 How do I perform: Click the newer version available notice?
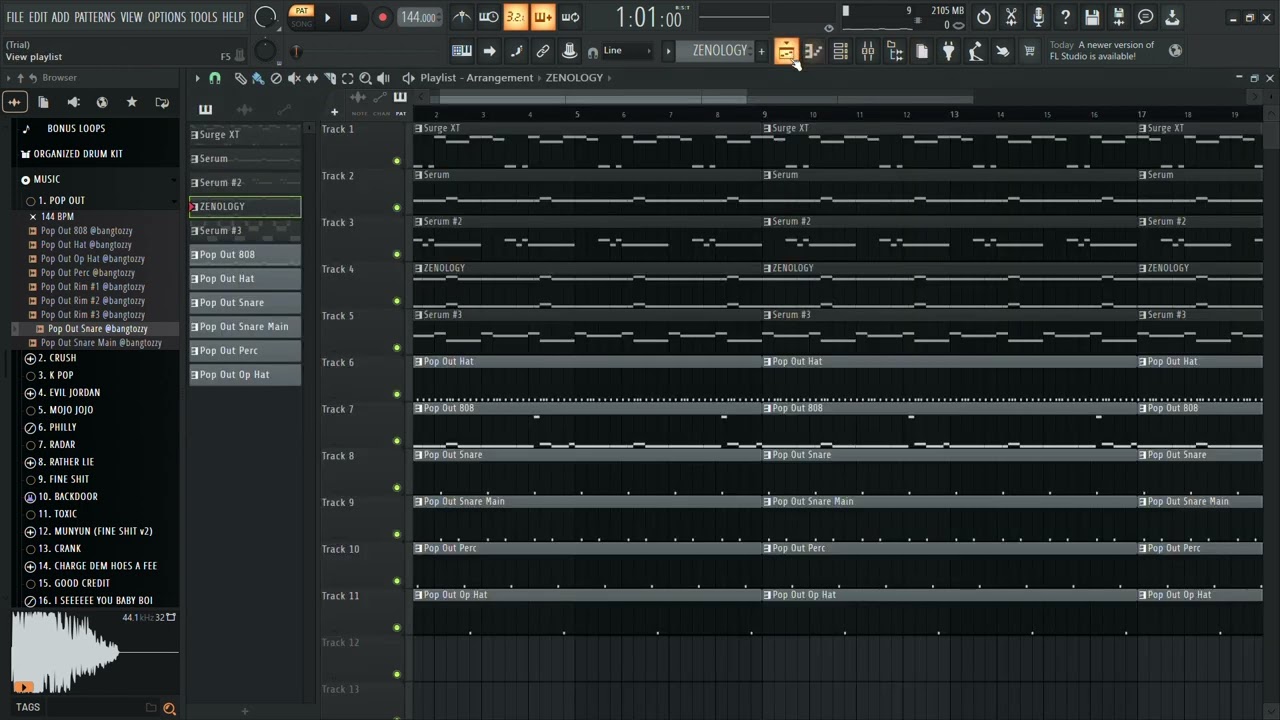(x=1102, y=51)
